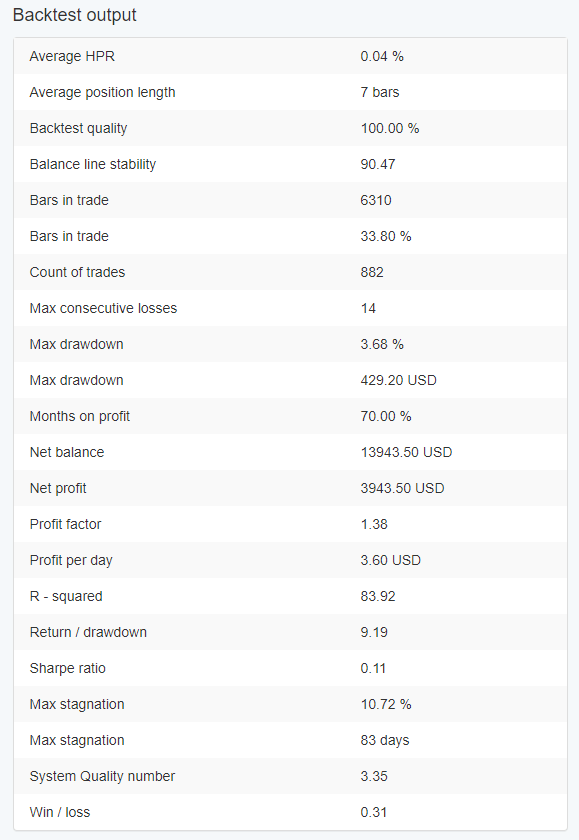Viewport: 579px width, 840px height.
Task: Select the System Quality number value 3.35
Action: [374, 776]
